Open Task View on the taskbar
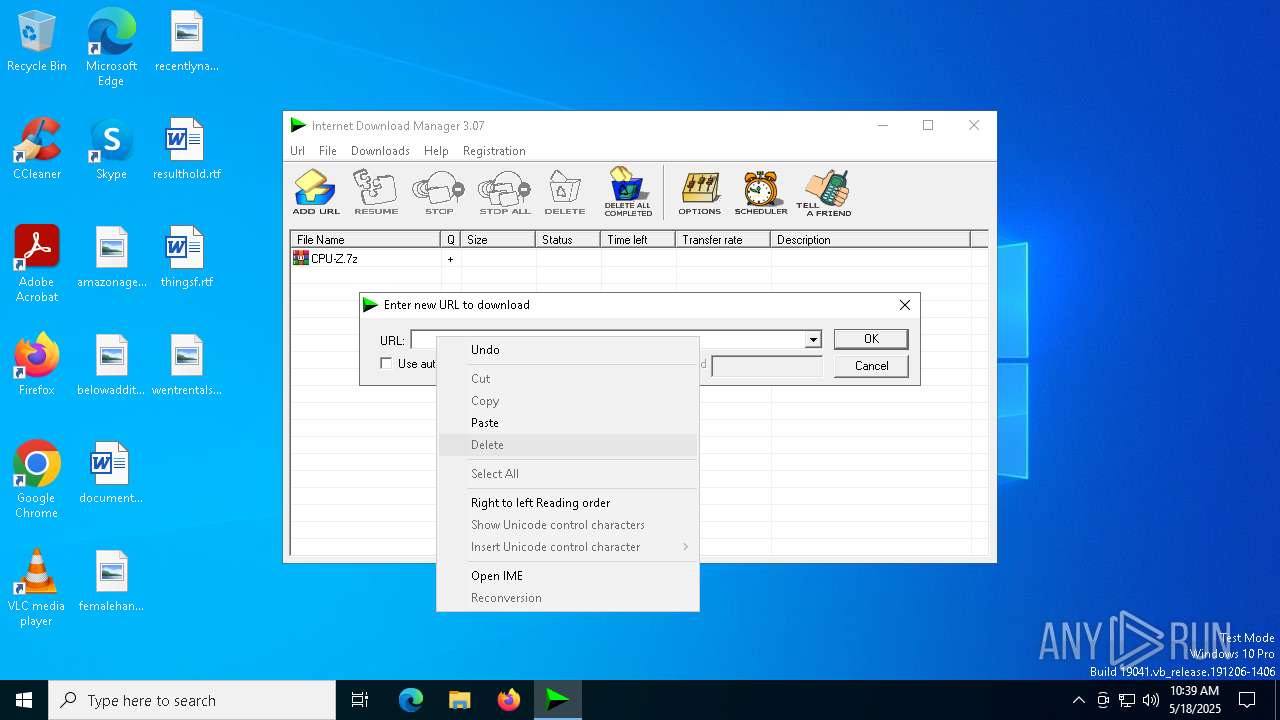The height and width of the screenshot is (720, 1280). tap(360, 700)
